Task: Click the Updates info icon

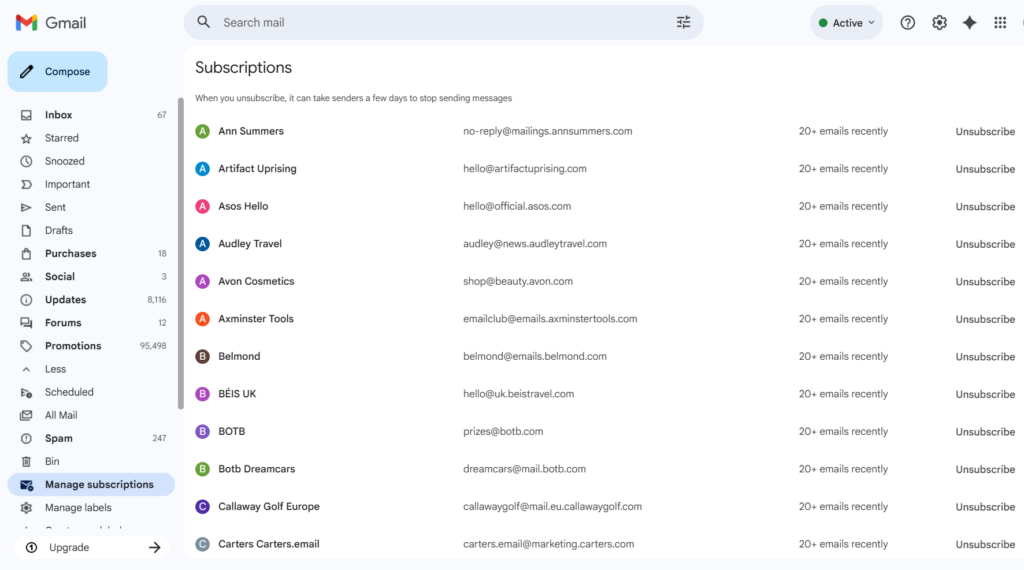Action: [x=26, y=300]
